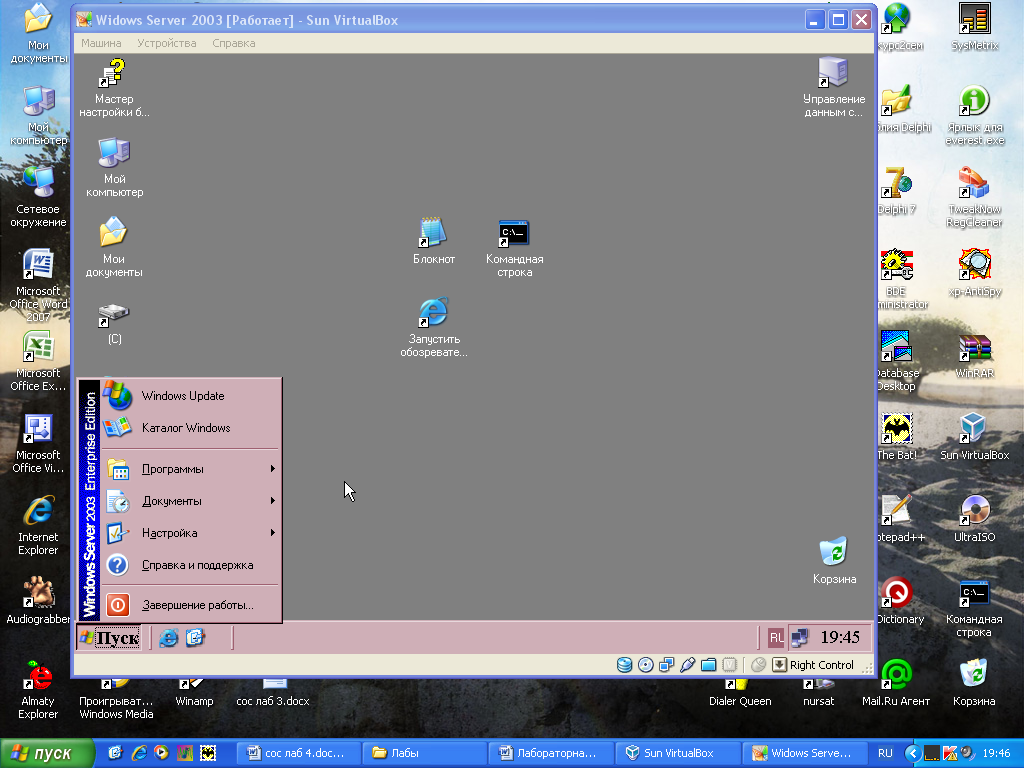Expand the Настройка submenu in start menu
The width and height of the screenshot is (1024, 768).
192,533
